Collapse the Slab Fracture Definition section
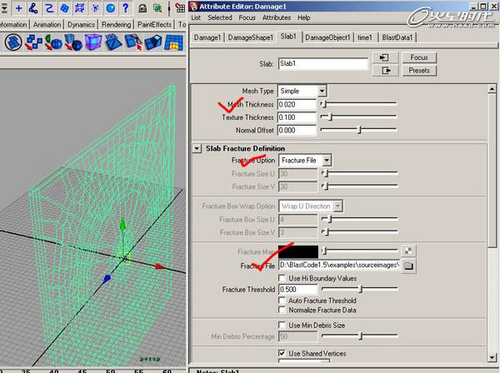 197,148
